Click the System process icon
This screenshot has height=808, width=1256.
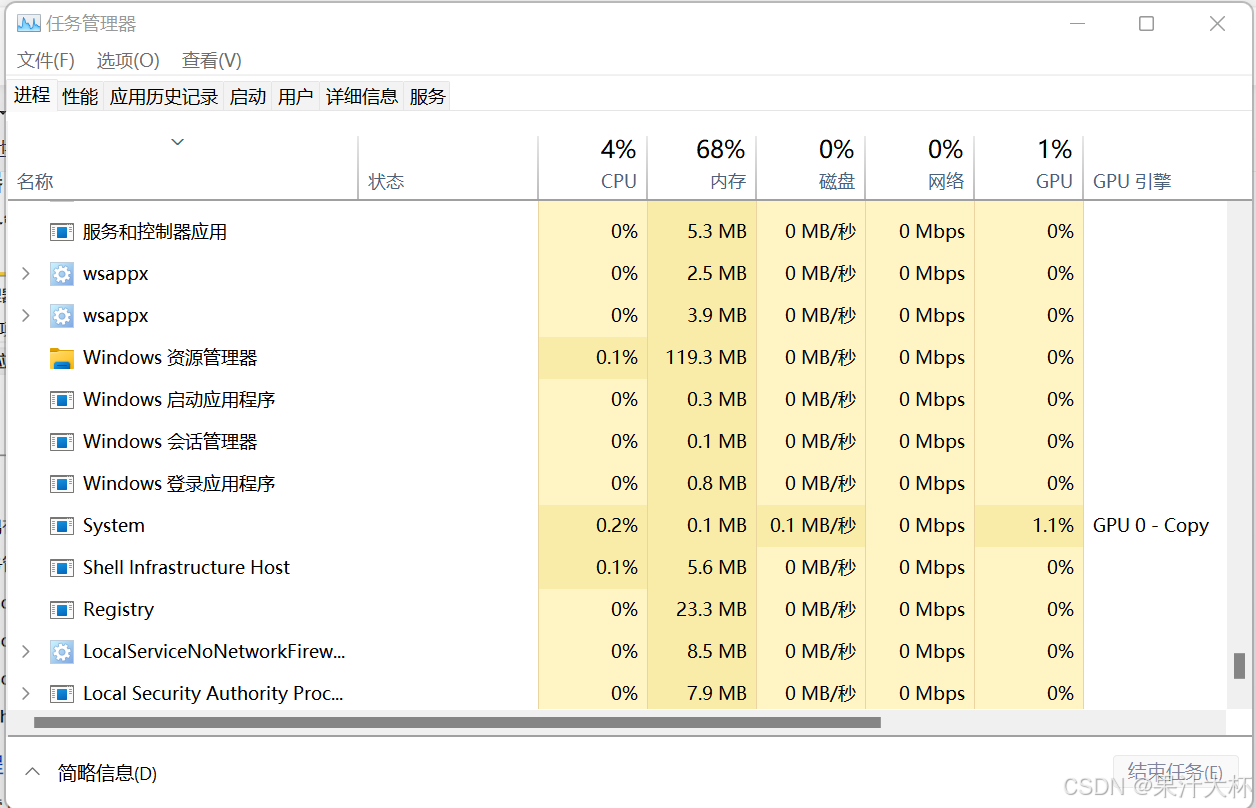coord(62,526)
